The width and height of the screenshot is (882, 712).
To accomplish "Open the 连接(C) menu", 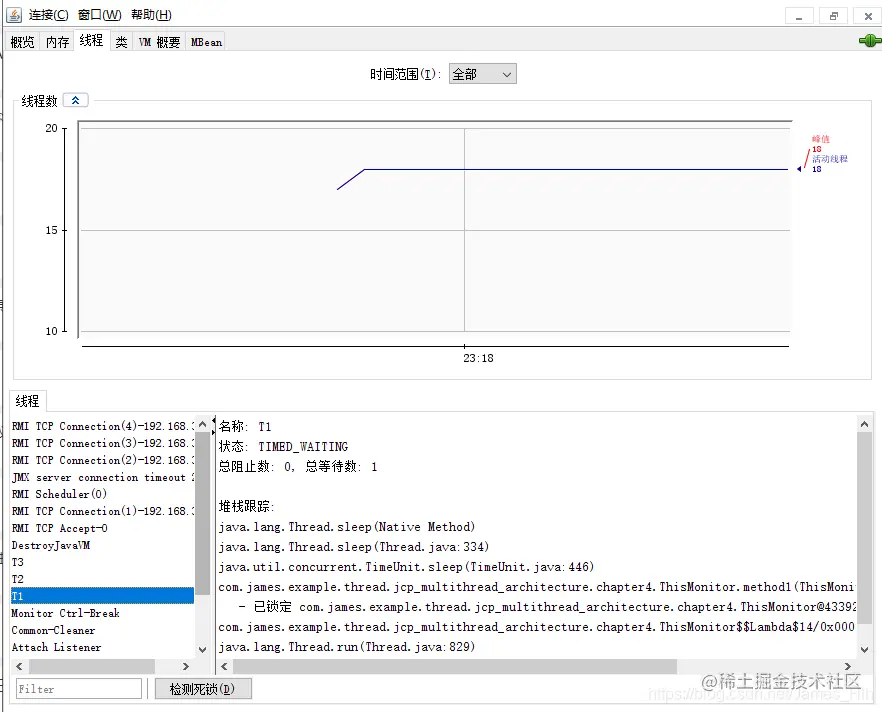I will click(48, 15).
